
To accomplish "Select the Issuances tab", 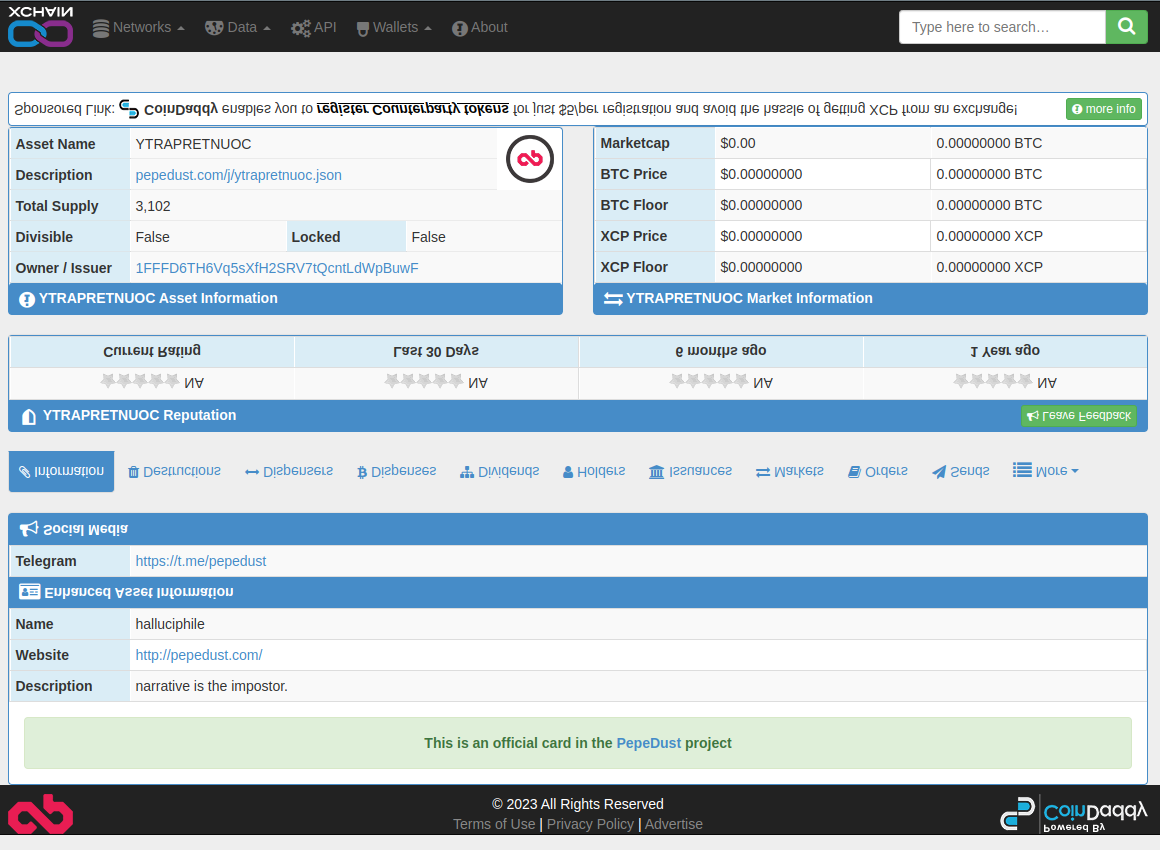I will click(690, 471).
